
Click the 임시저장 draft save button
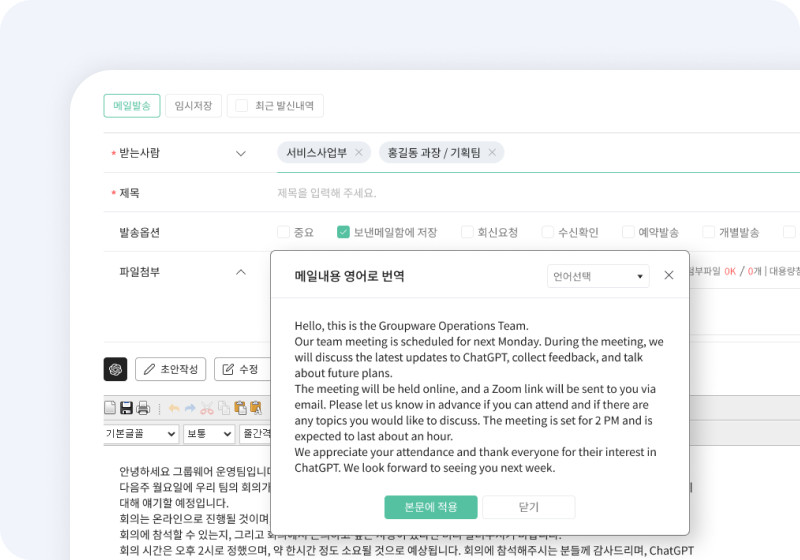193,106
